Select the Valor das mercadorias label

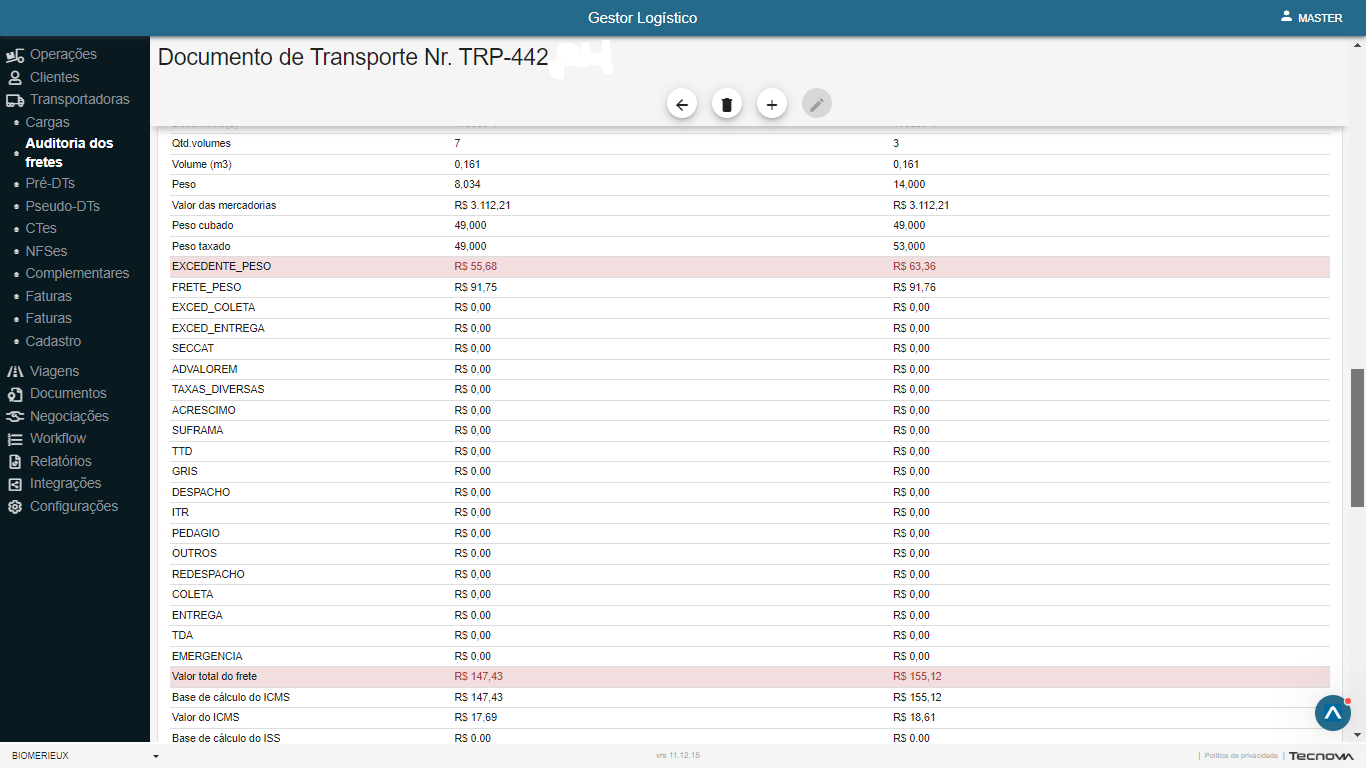click(x=224, y=205)
